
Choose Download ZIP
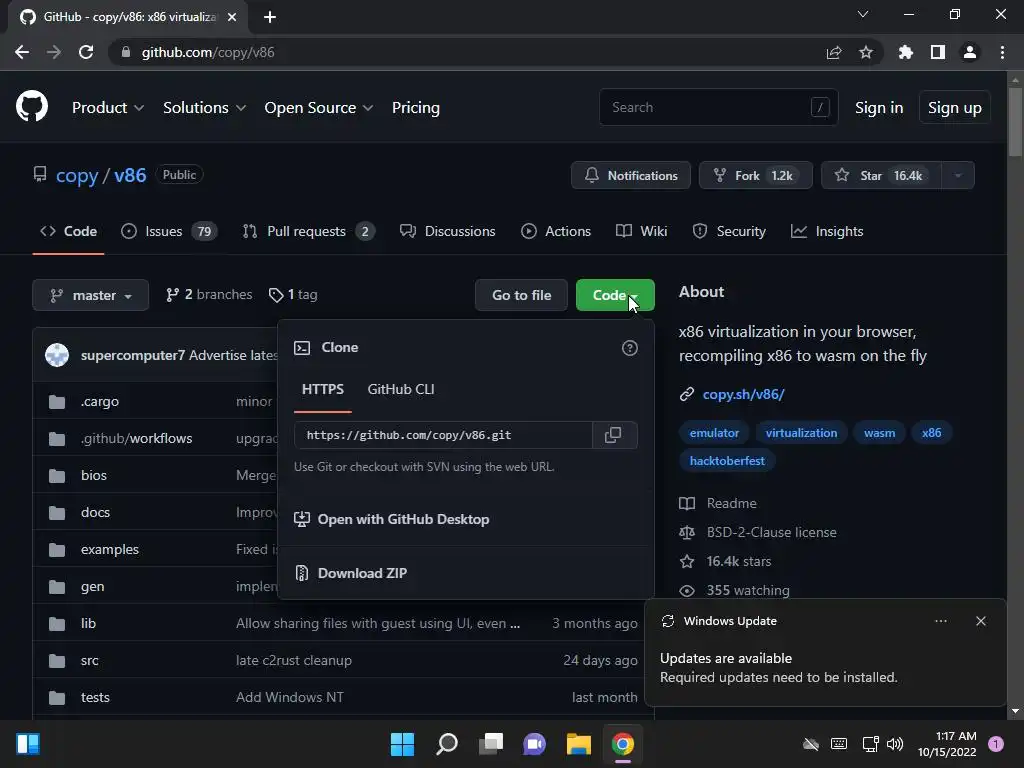point(351,573)
